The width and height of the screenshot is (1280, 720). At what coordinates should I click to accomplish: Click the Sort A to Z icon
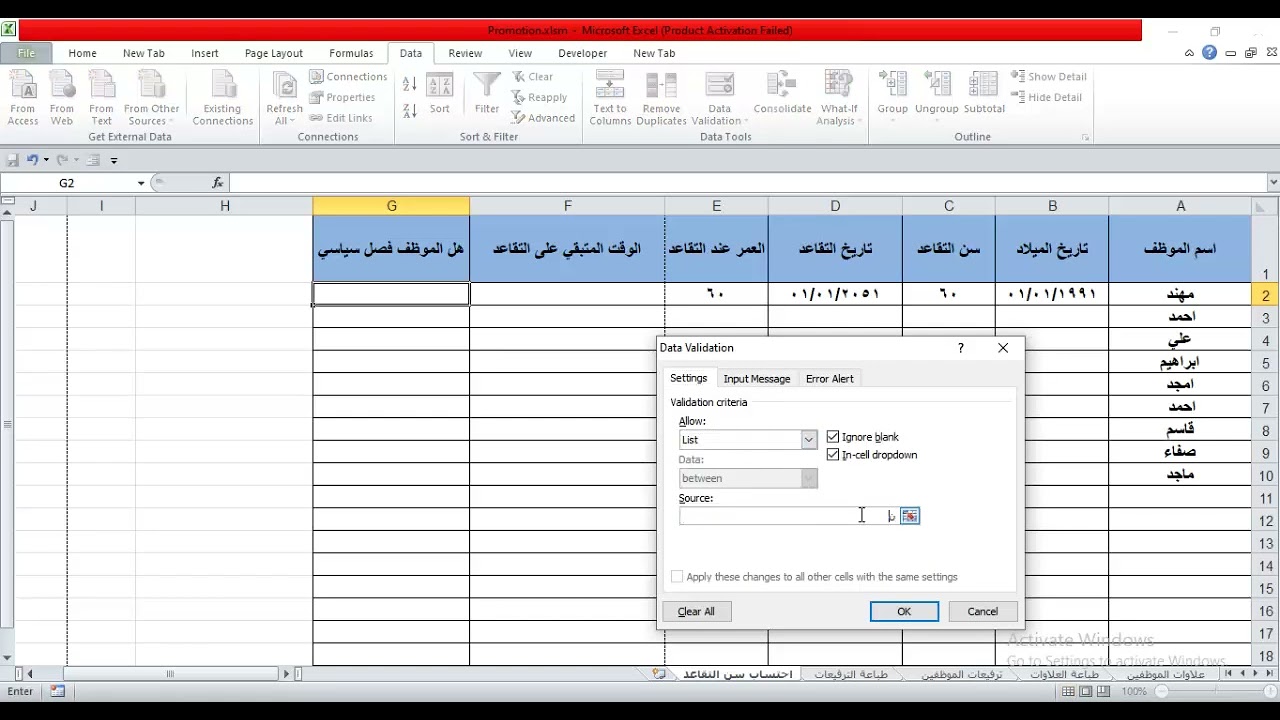click(410, 85)
